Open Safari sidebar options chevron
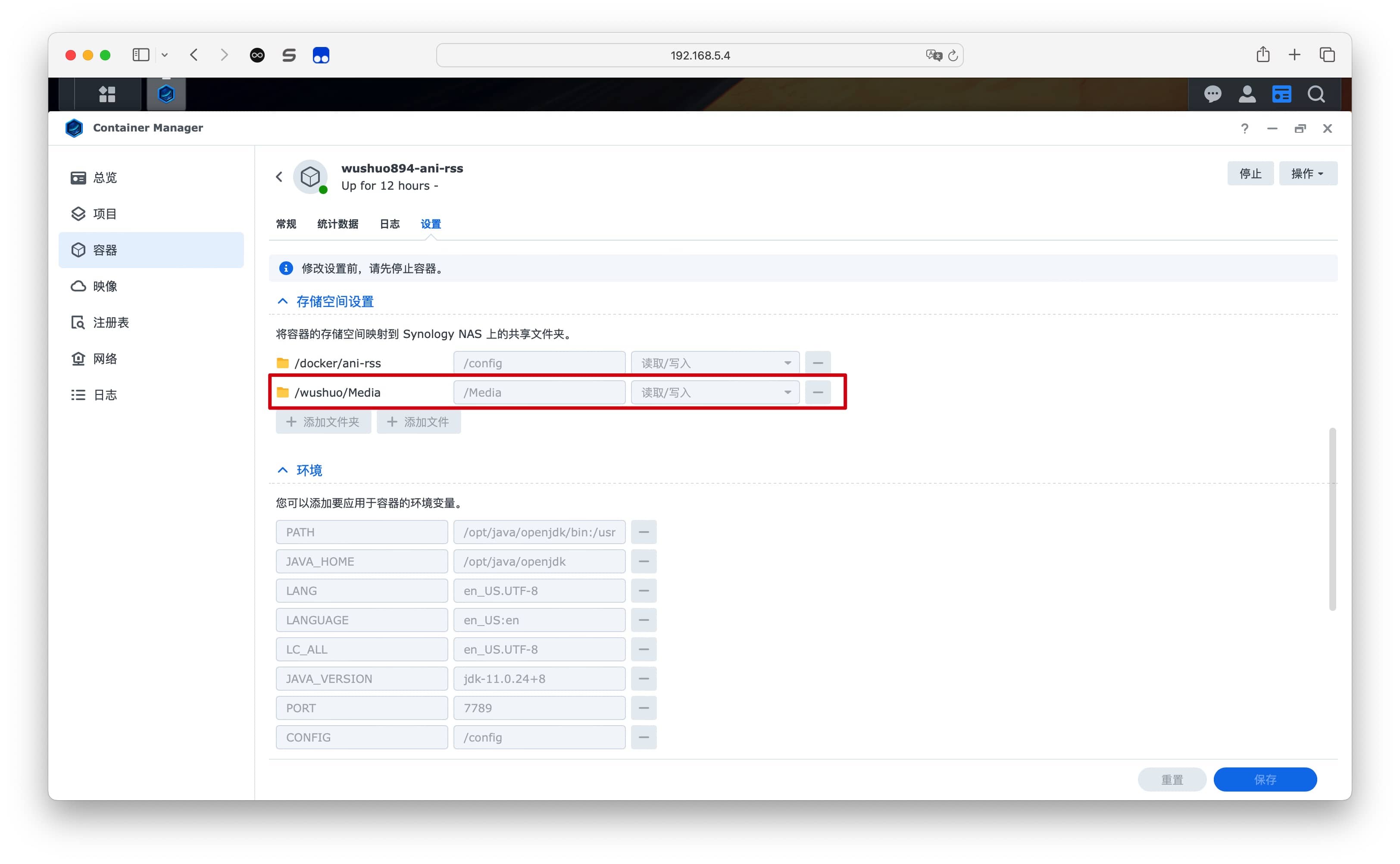1400x864 pixels. click(x=165, y=55)
